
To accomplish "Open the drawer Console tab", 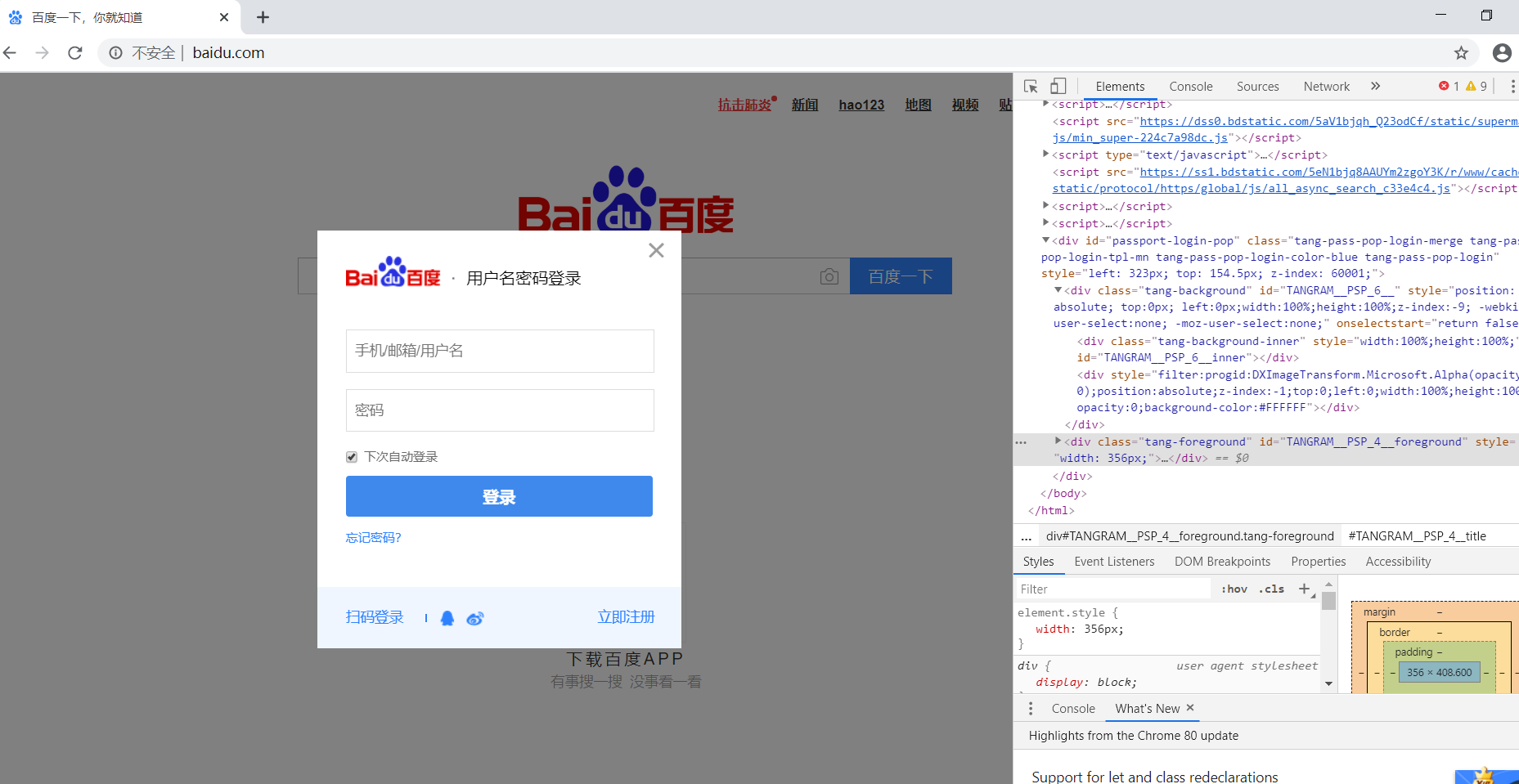I will pos(1073,709).
